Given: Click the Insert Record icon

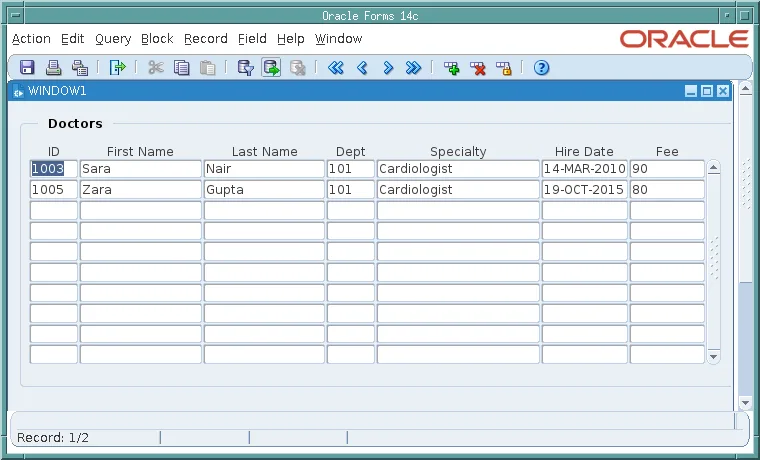Looking at the screenshot, I should [x=452, y=67].
